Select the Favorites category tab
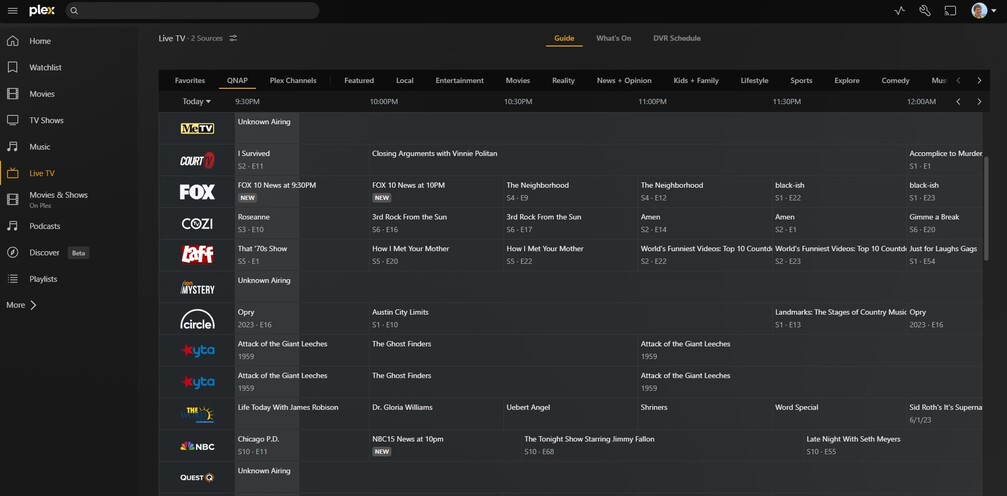The width and height of the screenshot is (1007, 496). [190, 80]
